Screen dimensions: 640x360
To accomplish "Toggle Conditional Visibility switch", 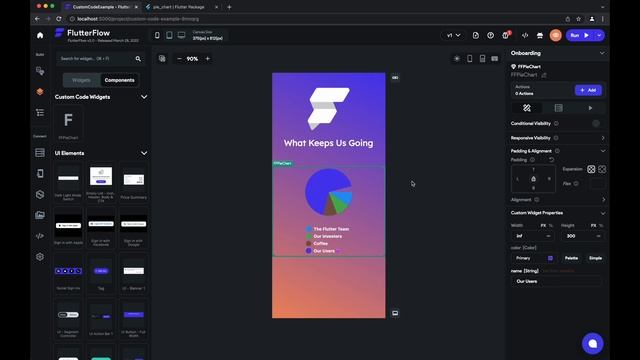I will 596,123.
